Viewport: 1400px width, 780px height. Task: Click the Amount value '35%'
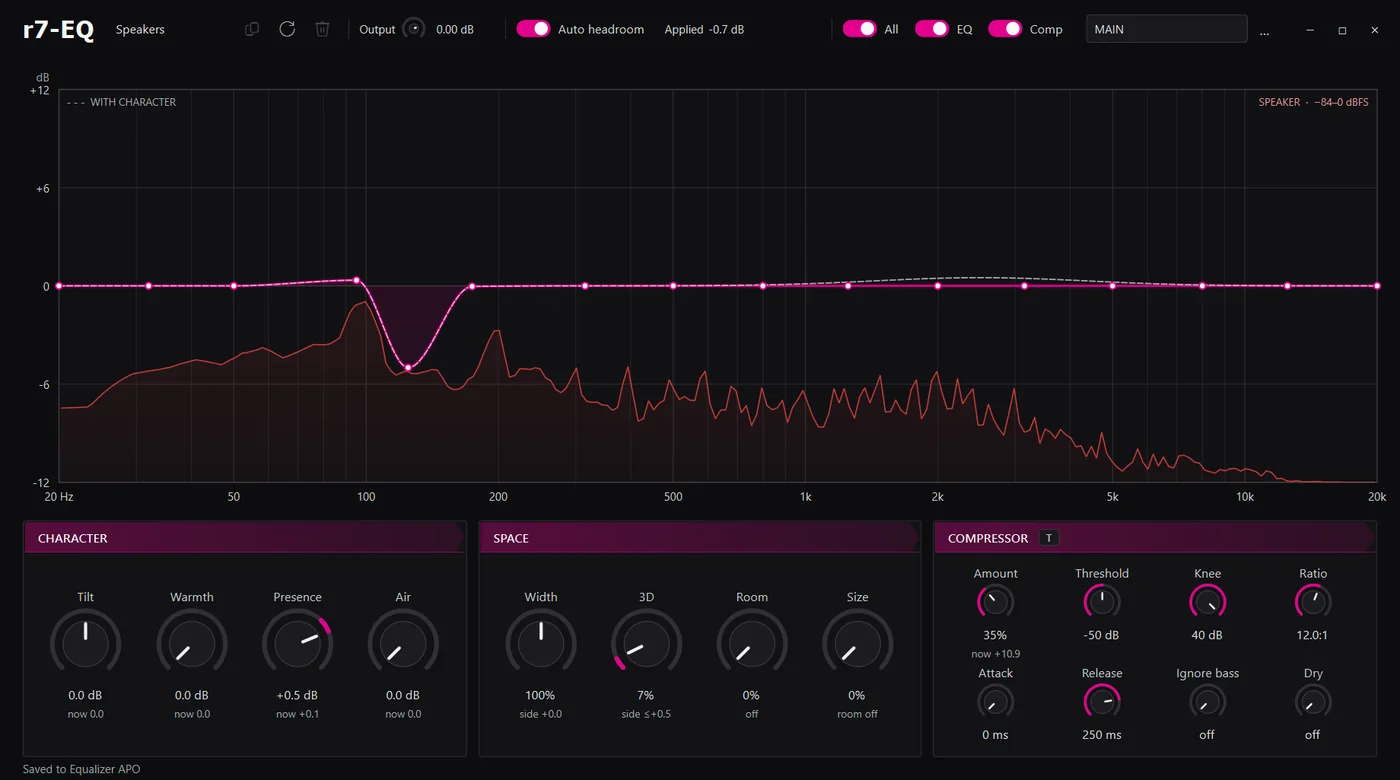pos(995,635)
